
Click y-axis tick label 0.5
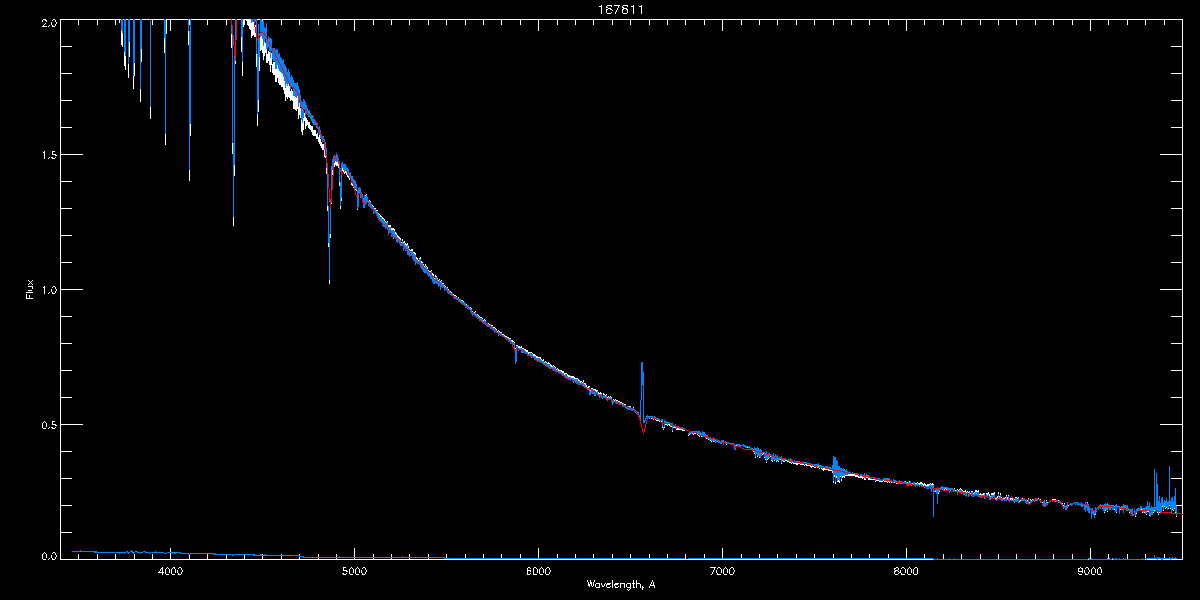coord(47,423)
